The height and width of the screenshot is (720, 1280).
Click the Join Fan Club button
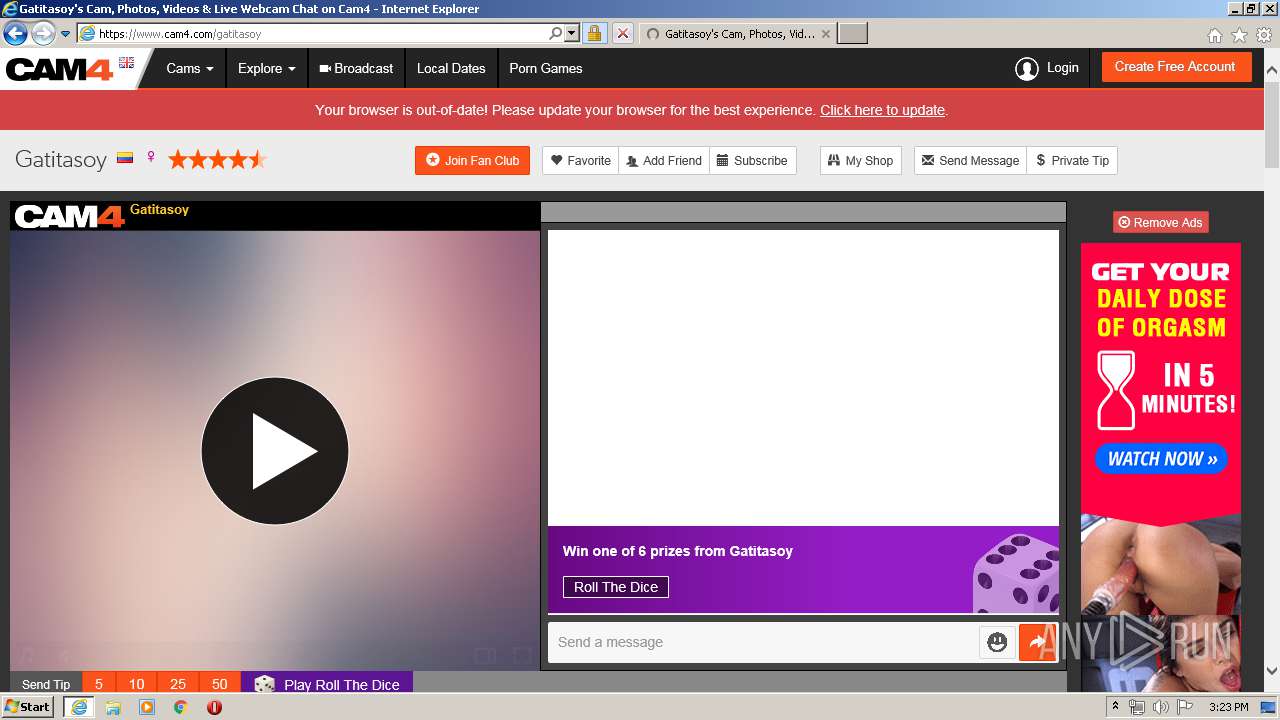click(x=472, y=160)
